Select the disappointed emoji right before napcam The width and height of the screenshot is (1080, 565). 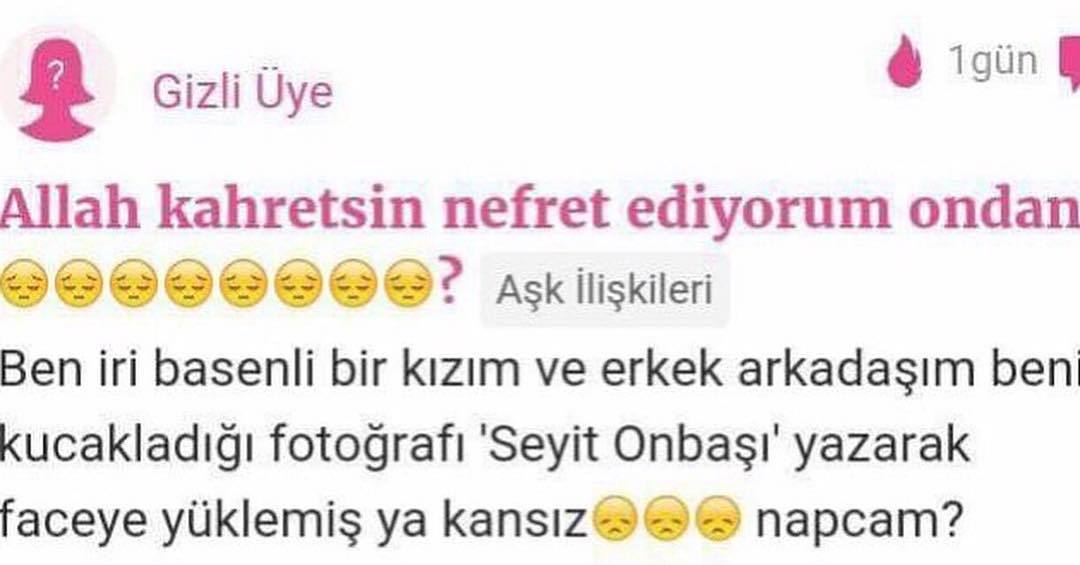(718, 521)
